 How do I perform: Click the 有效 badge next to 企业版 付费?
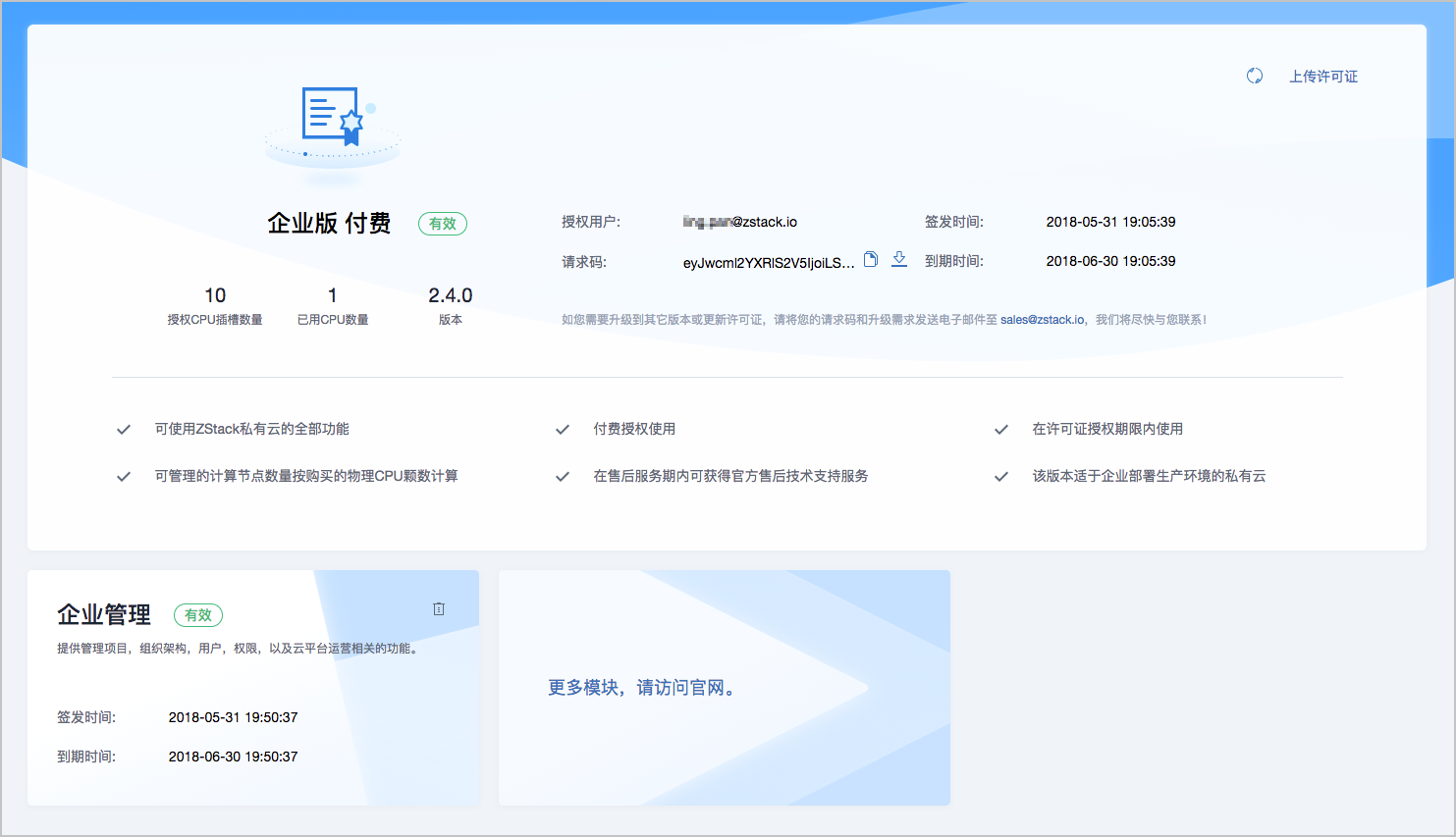[x=443, y=224]
